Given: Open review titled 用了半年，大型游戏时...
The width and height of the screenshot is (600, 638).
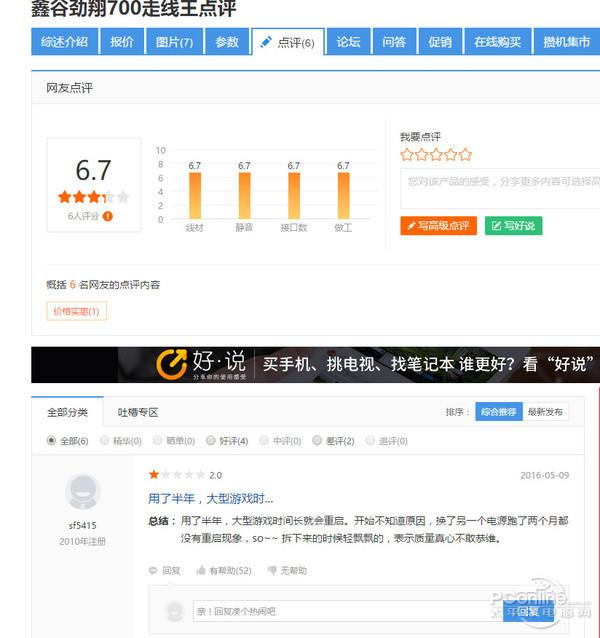Looking at the screenshot, I should point(210,498).
